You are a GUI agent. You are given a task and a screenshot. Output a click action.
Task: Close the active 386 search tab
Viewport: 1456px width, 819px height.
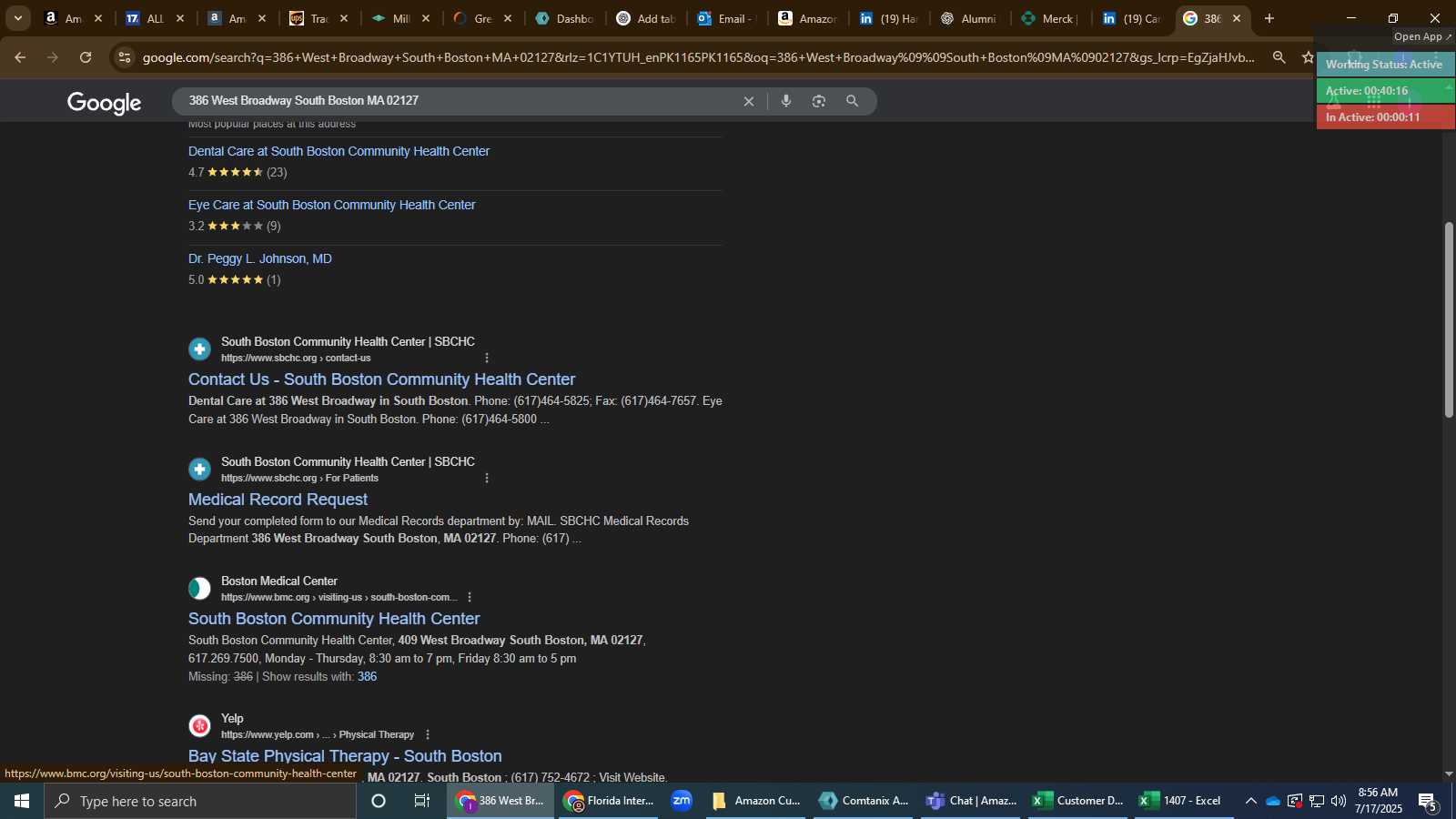click(x=1237, y=18)
